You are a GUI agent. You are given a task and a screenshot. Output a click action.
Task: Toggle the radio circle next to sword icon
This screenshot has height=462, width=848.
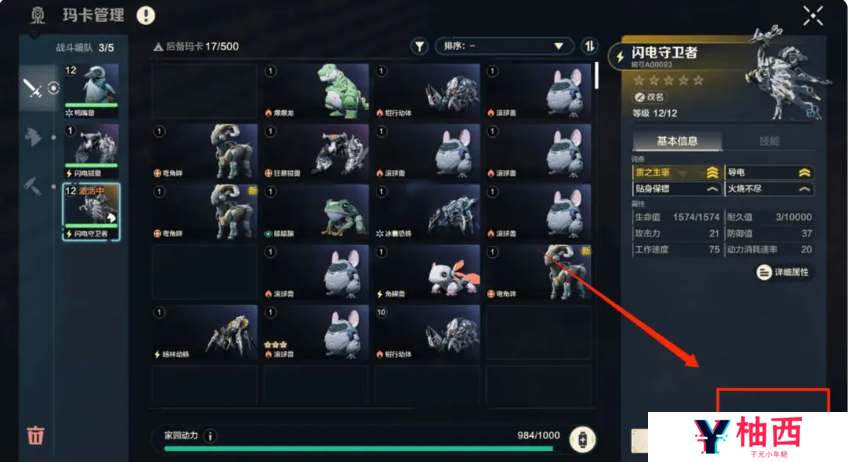(54, 88)
